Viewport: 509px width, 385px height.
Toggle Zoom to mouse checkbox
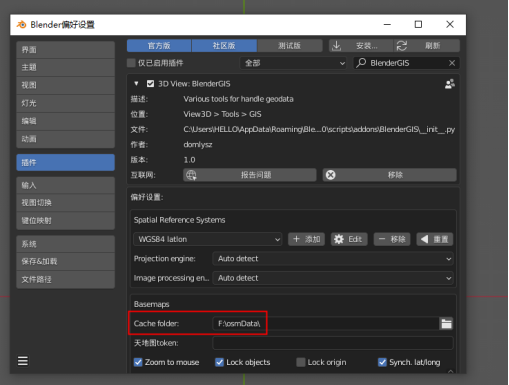[138, 362]
